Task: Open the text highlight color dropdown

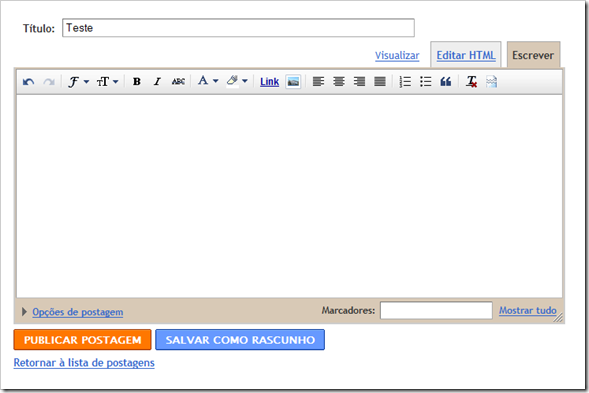Action: pos(237,81)
